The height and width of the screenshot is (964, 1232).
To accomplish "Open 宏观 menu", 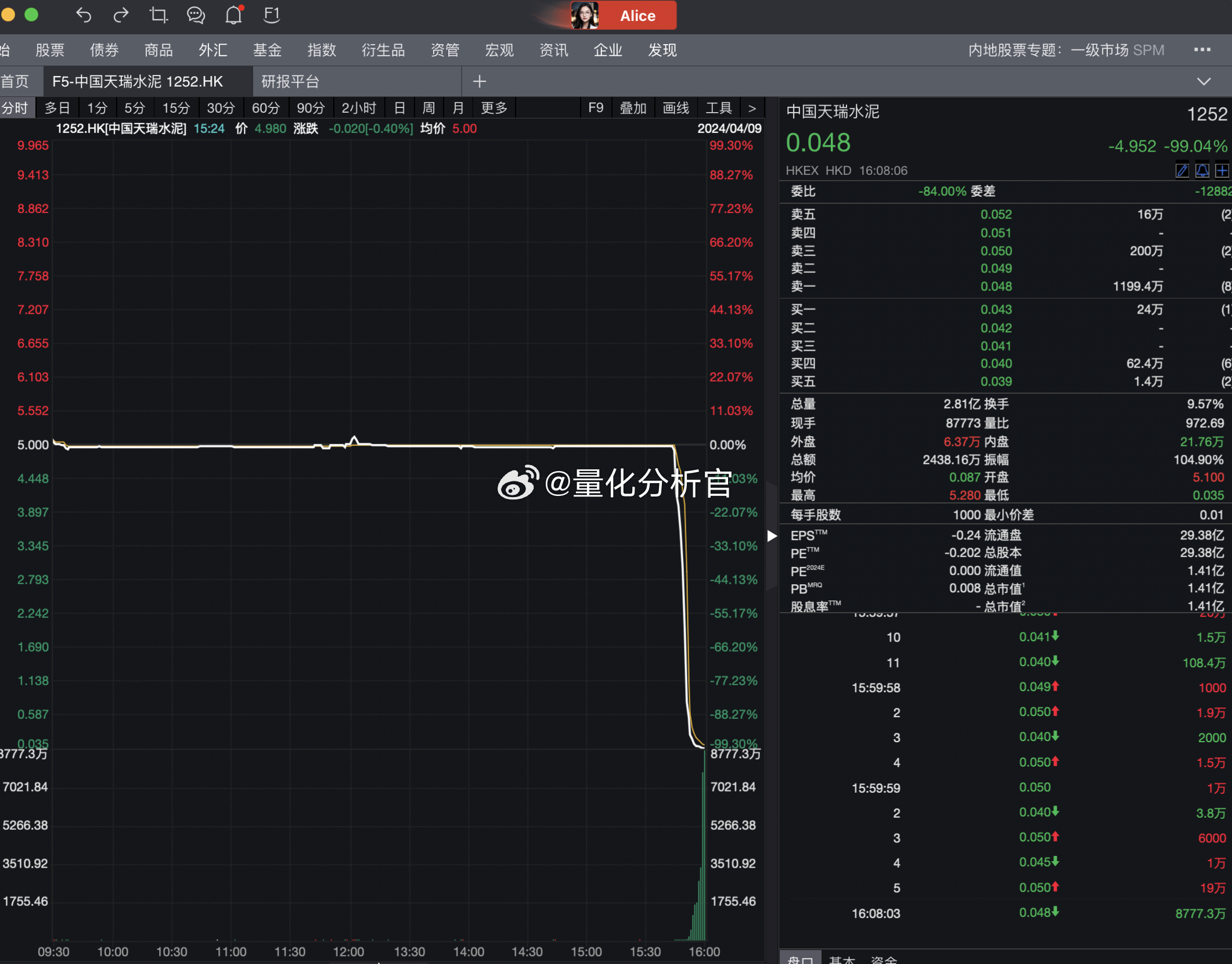I will pyautogui.click(x=499, y=51).
